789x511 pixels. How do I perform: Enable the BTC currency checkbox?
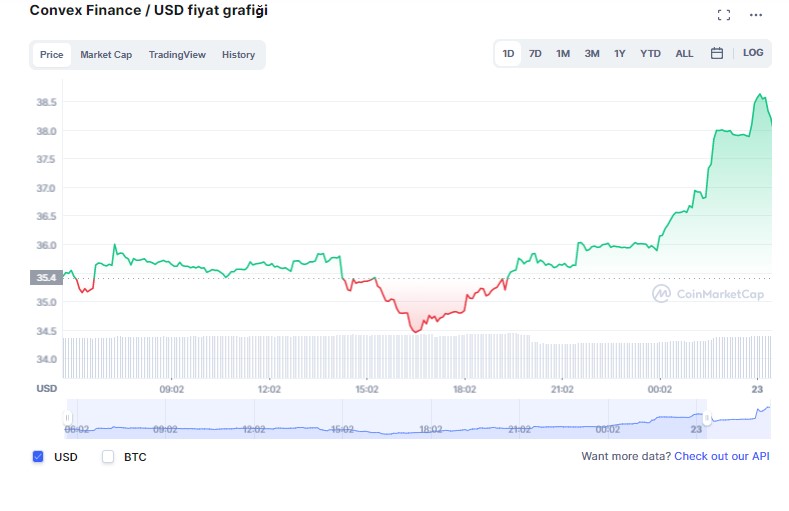[x=108, y=456]
